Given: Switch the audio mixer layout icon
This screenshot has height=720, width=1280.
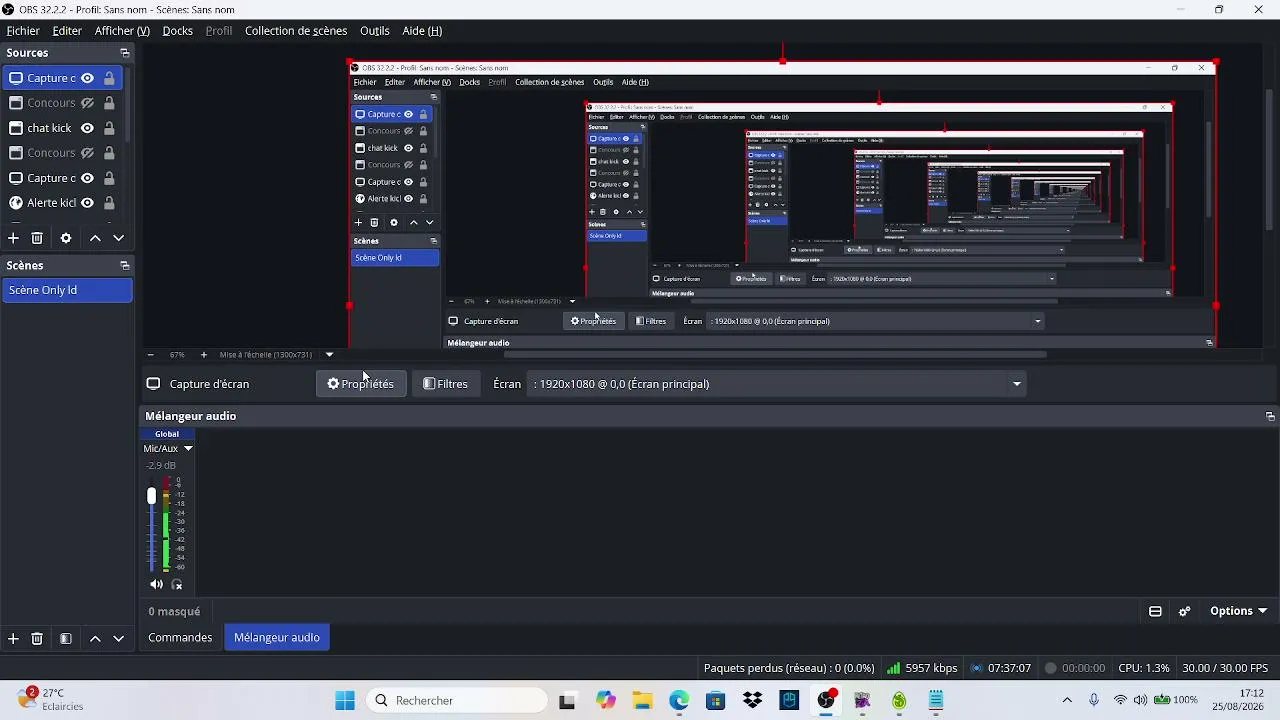Looking at the screenshot, I should click(1155, 611).
